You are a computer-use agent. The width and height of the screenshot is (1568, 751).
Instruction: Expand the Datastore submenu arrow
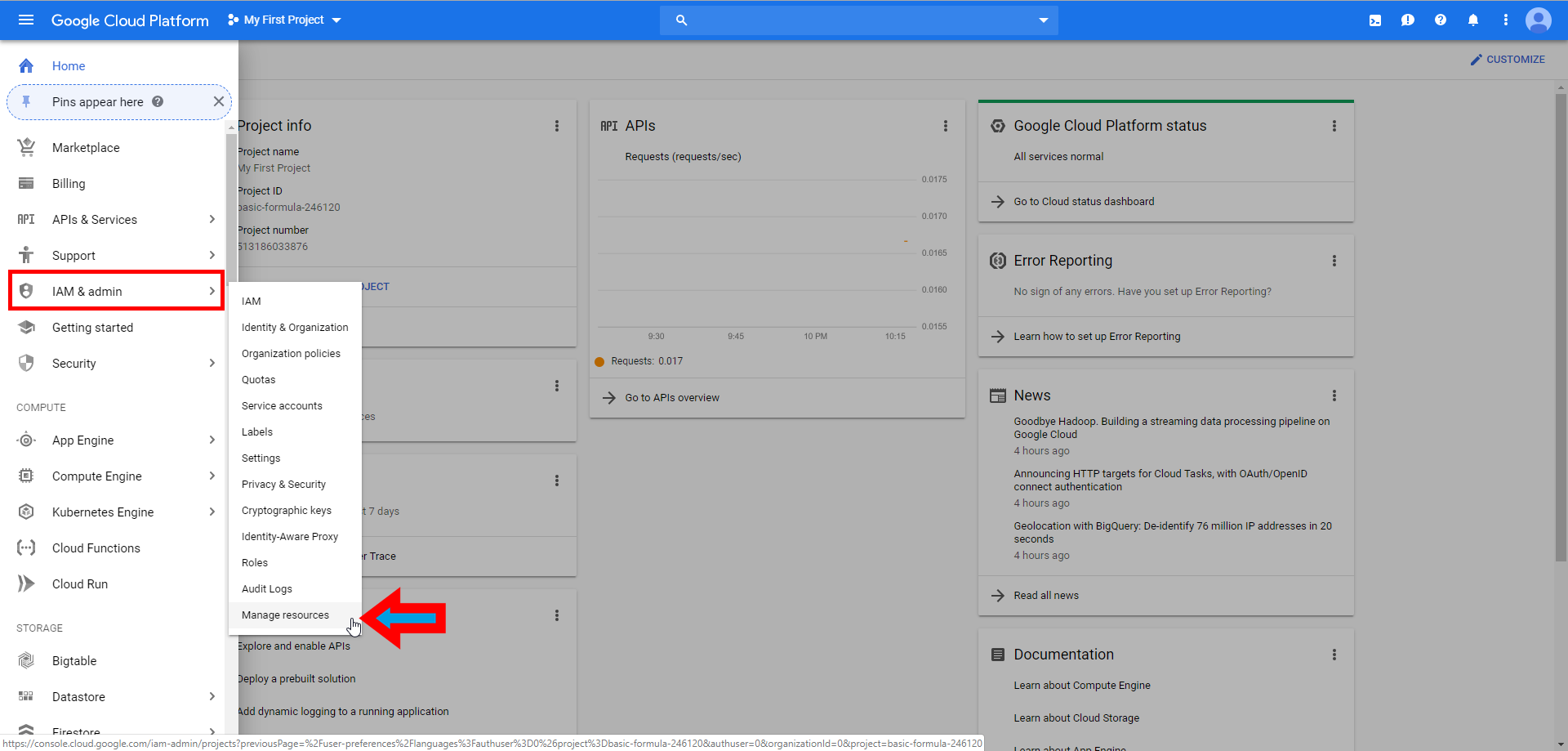tap(212, 696)
